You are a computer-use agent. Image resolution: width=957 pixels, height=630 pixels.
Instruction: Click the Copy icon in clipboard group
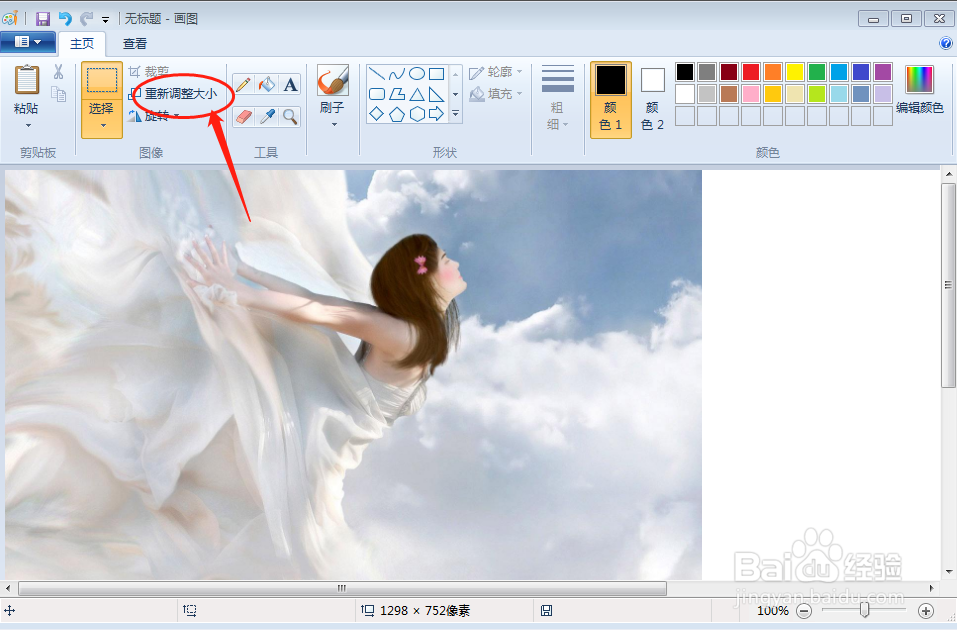(59, 94)
